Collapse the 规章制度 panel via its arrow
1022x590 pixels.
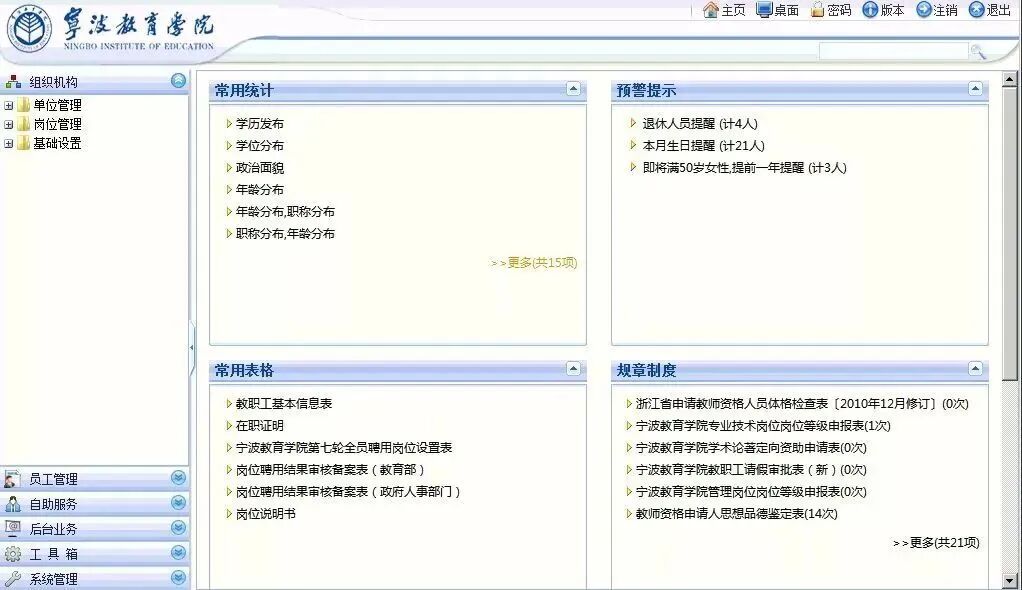(973, 370)
